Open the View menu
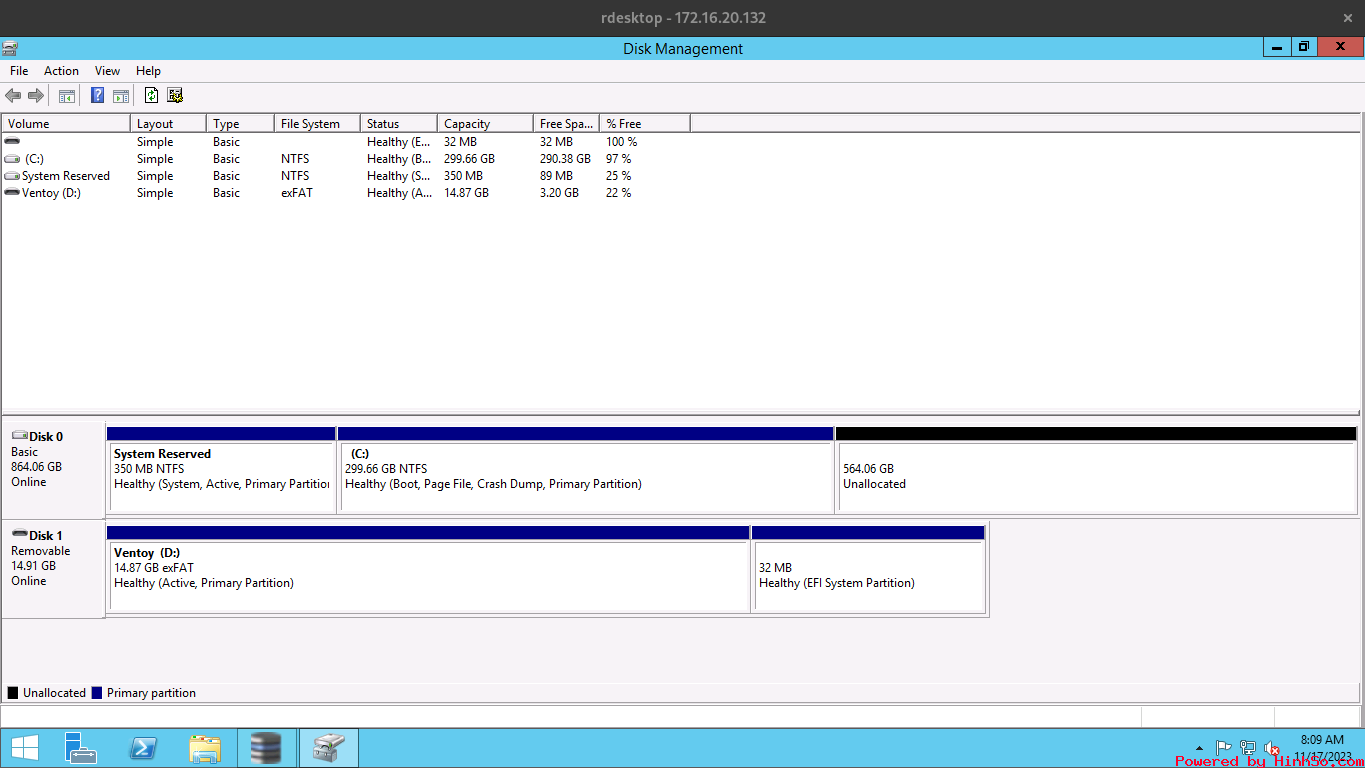Viewport: 1365px width, 768px height. click(x=107, y=71)
